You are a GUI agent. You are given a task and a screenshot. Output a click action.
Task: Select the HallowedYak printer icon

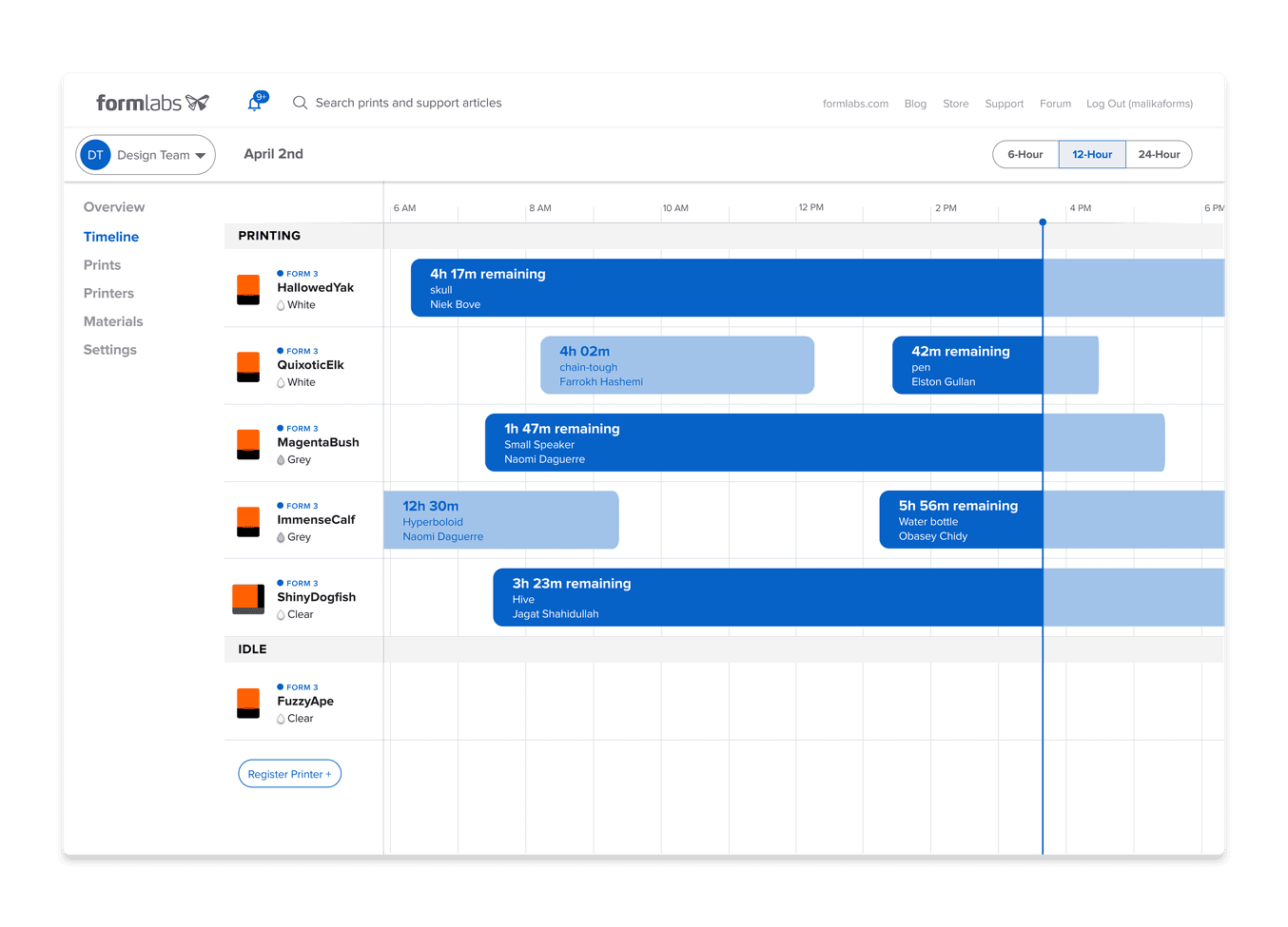(248, 289)
